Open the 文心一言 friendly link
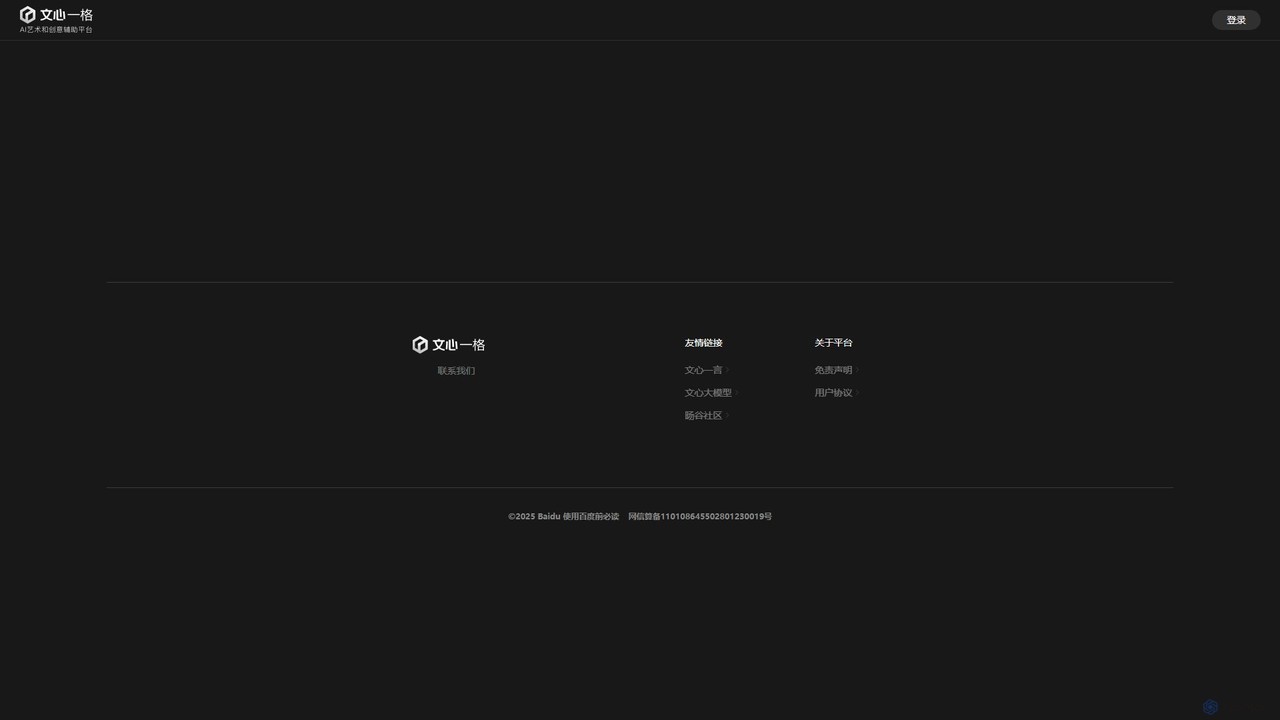Image resolution: width=1280 pixels, height=720 pixels. click(x=706, y=370)
